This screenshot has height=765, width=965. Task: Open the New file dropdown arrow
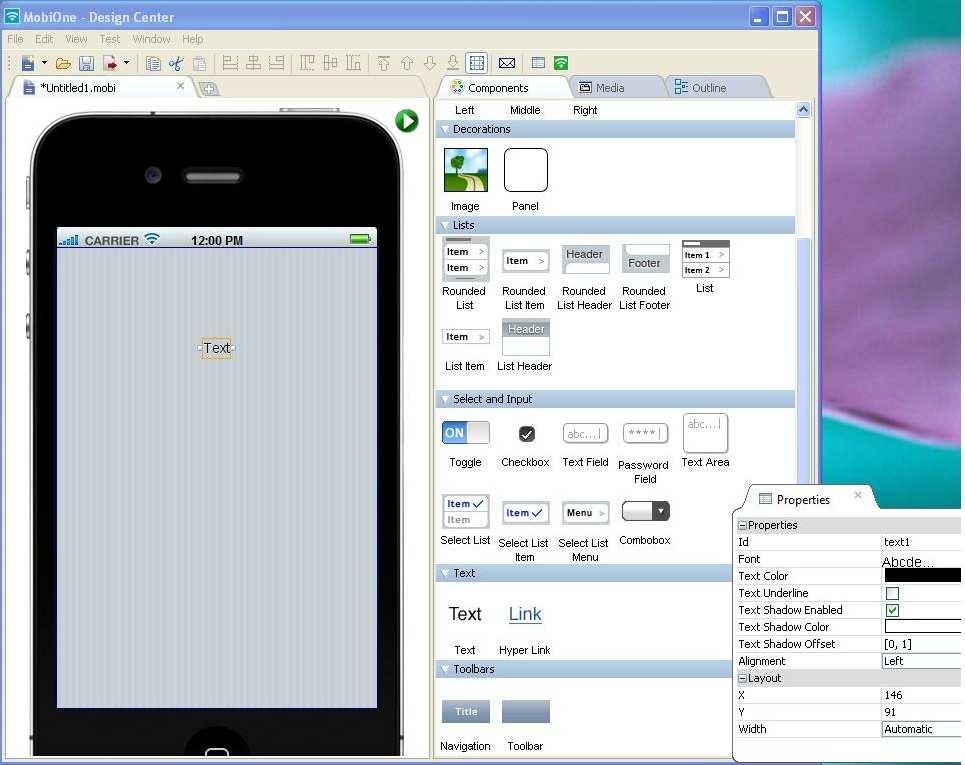(x=44, y=62)
